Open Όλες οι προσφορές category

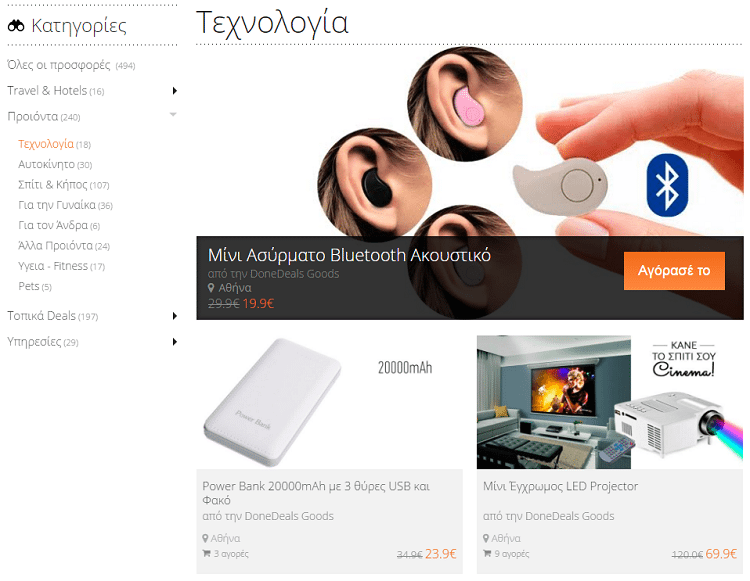coord(71,65)
